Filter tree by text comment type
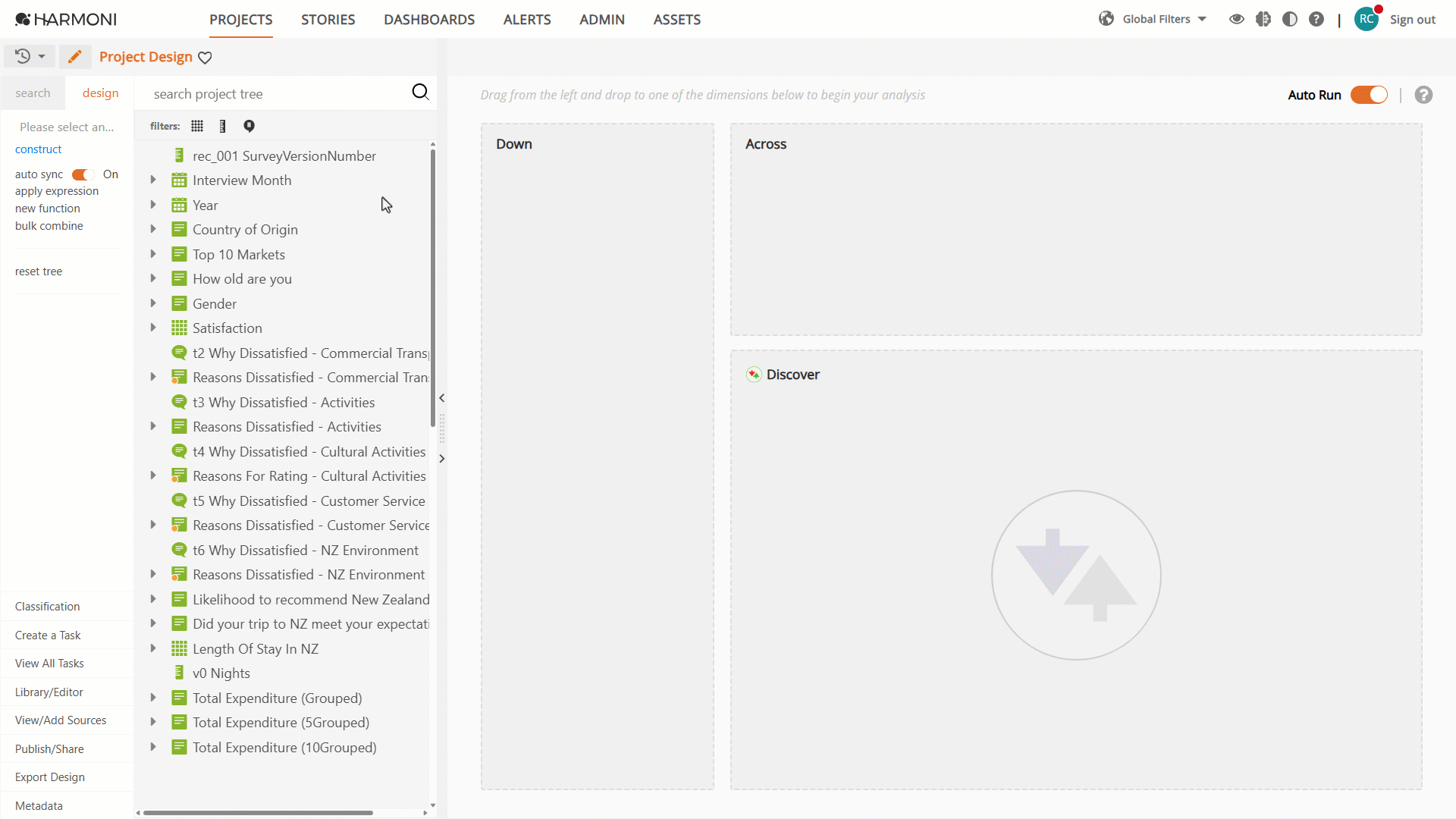The height and width of the screenshot is (819, 1456). click(249, 126)
